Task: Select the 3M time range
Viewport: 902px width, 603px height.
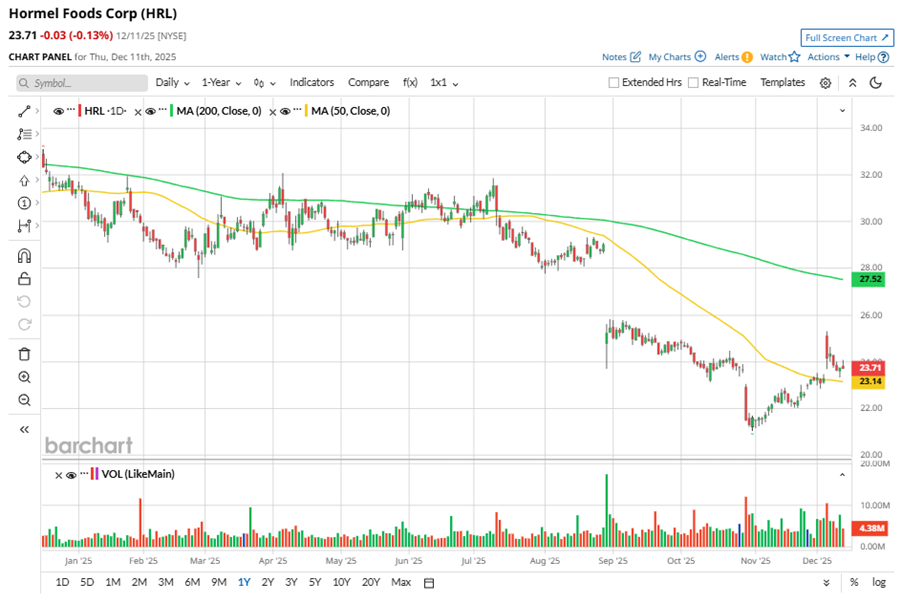Action: point(166,582)
